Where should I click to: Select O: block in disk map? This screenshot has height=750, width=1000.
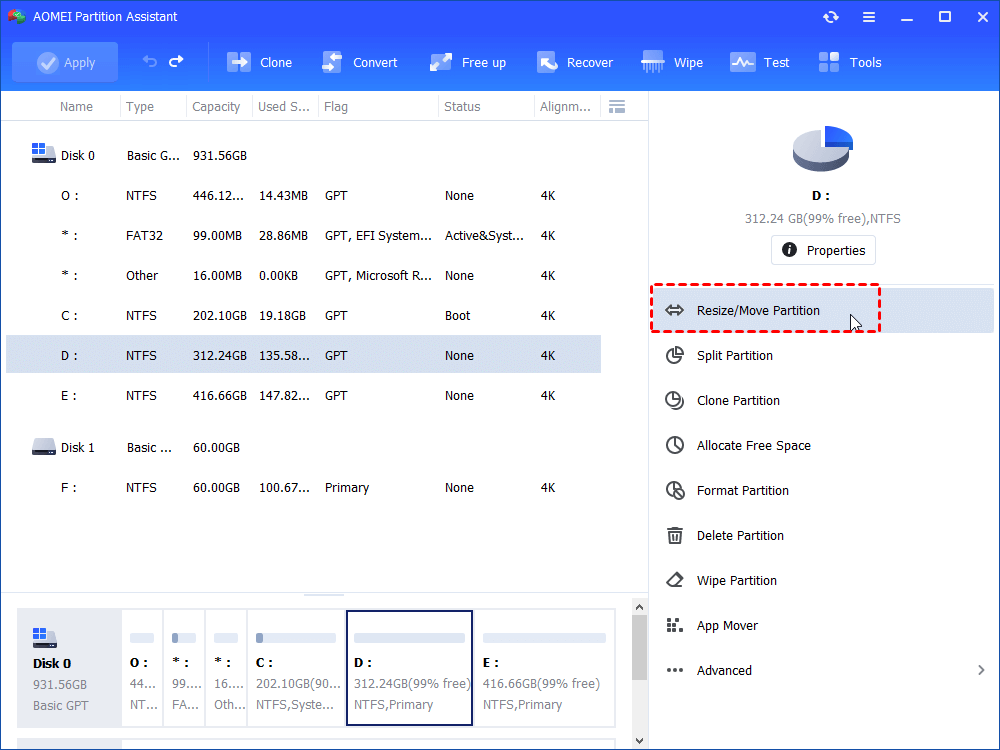[x=142, y=668]
